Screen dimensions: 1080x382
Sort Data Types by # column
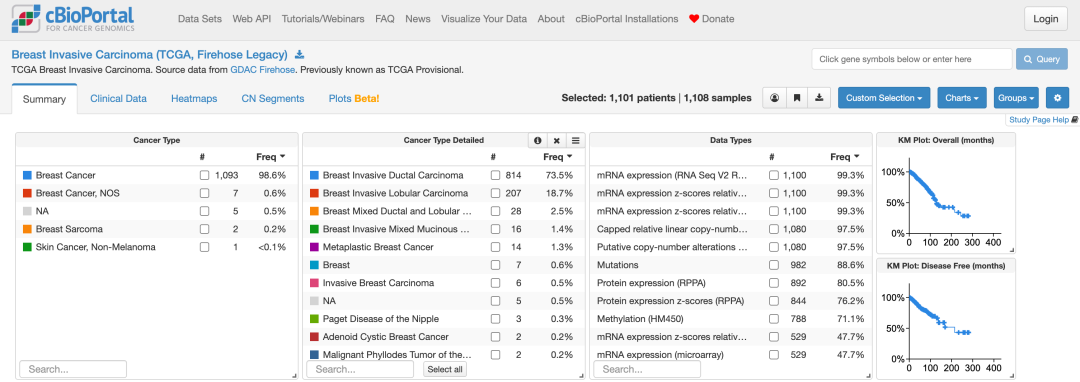pyautogui.click(x=772, y=157)
